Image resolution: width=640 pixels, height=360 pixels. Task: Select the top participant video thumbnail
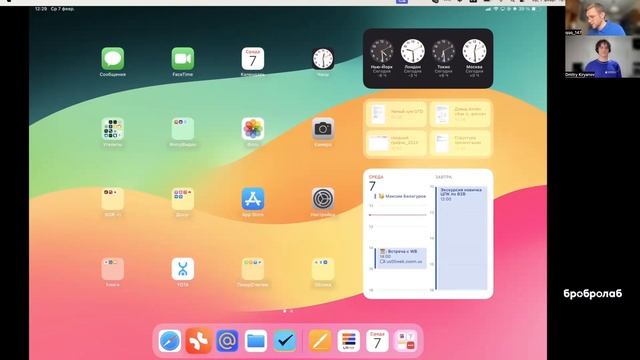(602, 18)
